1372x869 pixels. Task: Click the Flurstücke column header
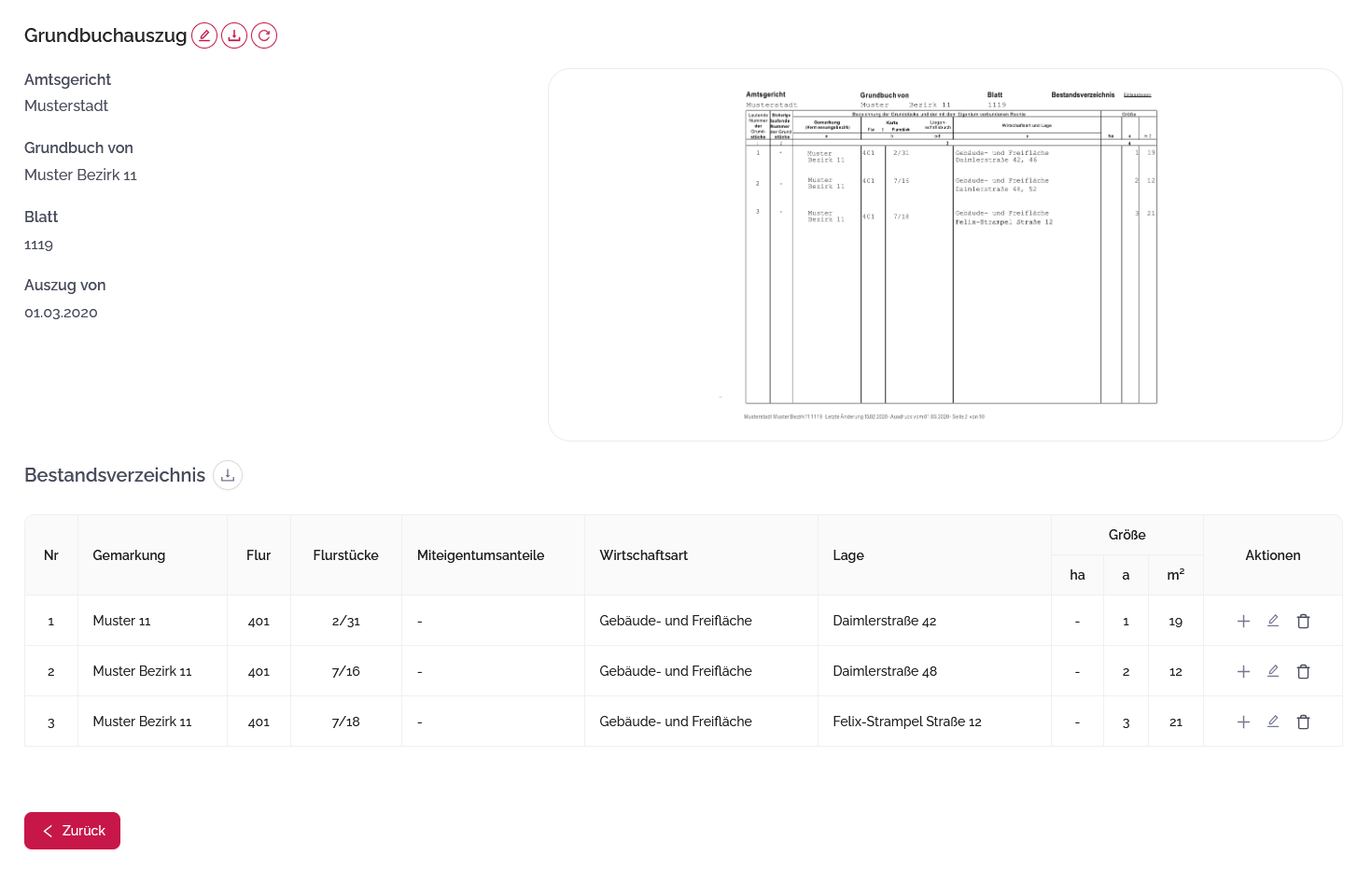pyautogui.click(x=345, y=555)
